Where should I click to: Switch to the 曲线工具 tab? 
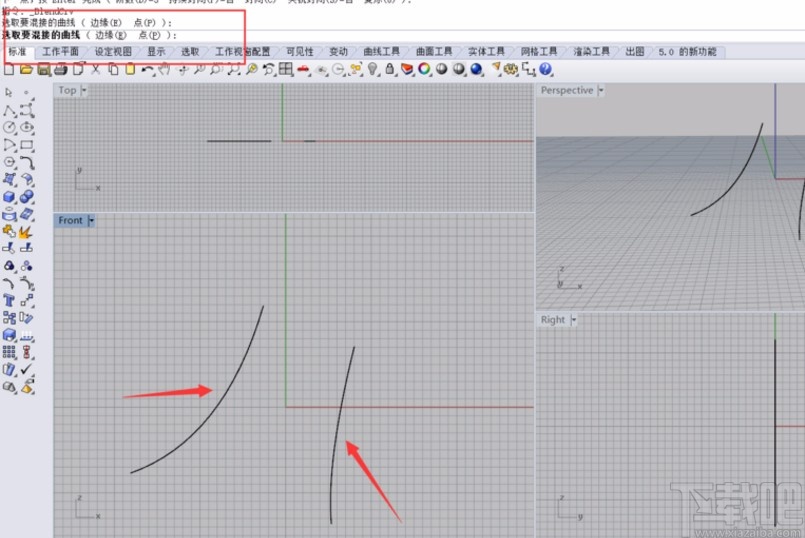pos(381,52)
